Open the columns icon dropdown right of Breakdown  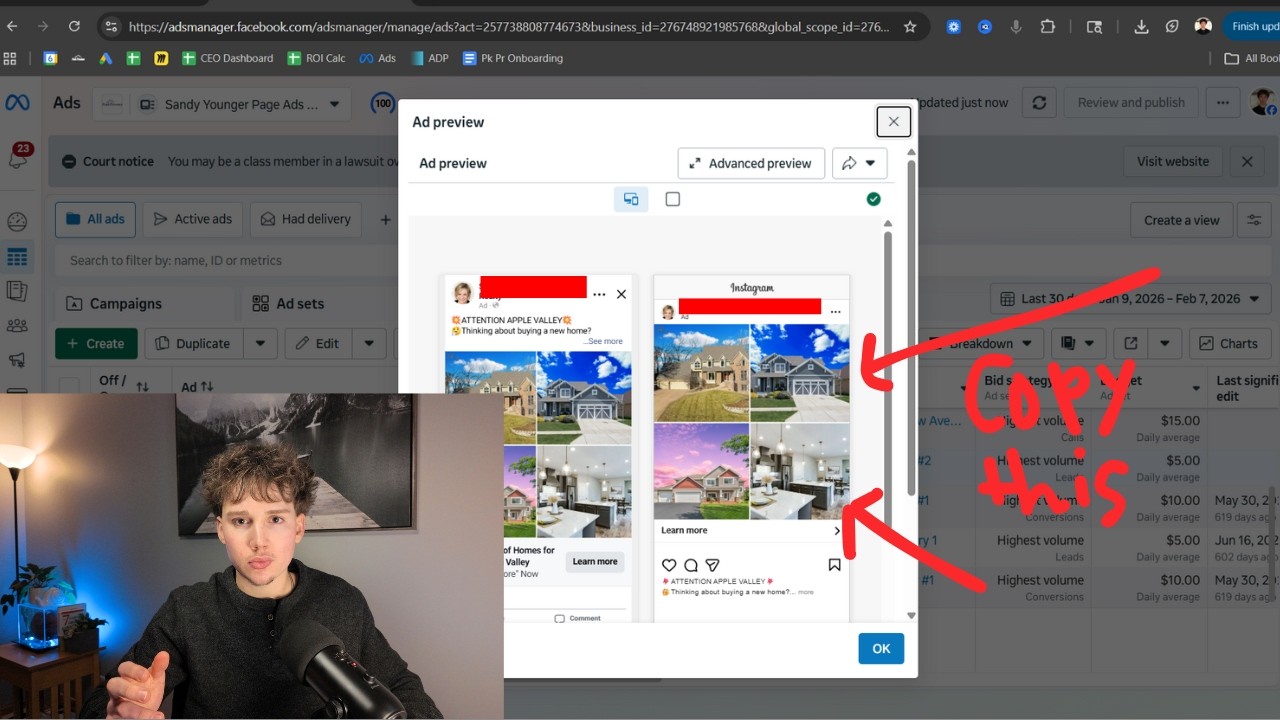1078,343
